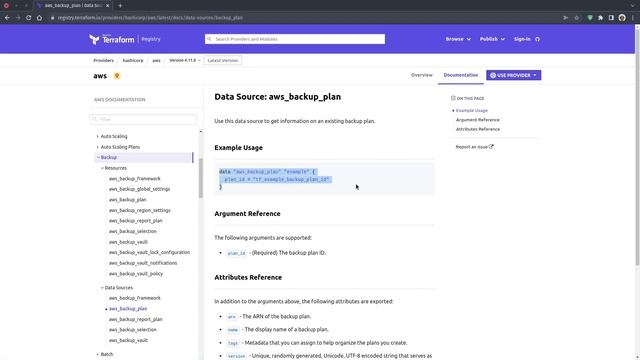The height and width of the screenshot is (360, 640).
Task: Open aws_backup_vault under Resources
Action: click(128, 242)
